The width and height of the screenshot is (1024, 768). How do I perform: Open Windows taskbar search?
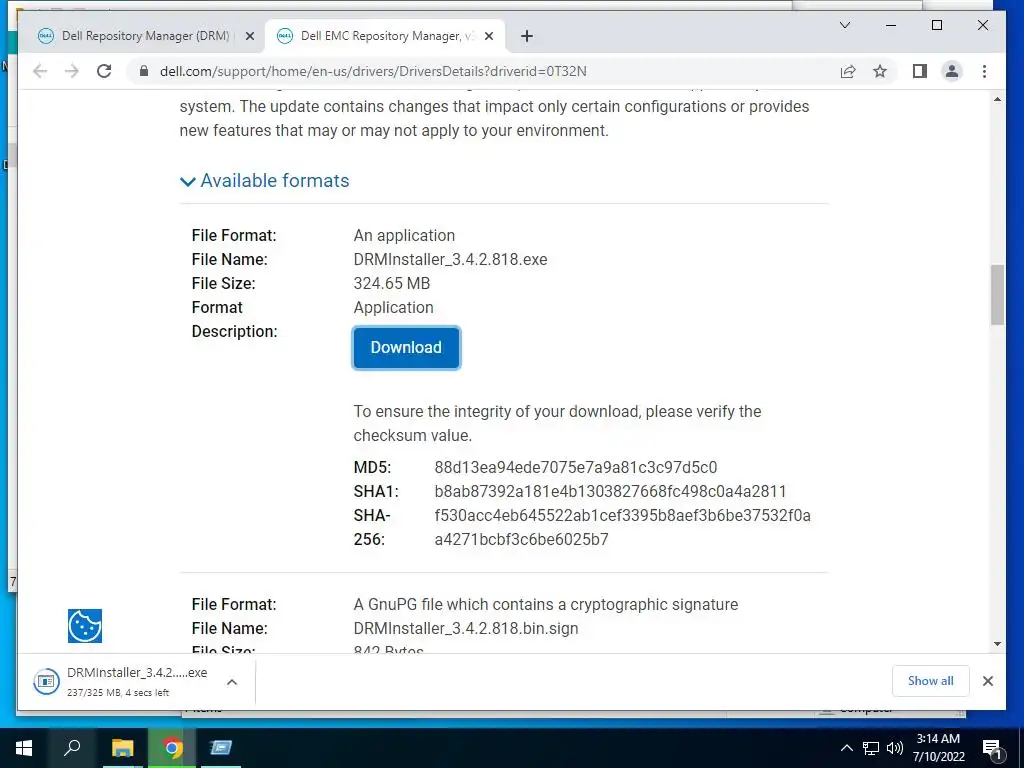pyautogui.click(x=72, y=748)
